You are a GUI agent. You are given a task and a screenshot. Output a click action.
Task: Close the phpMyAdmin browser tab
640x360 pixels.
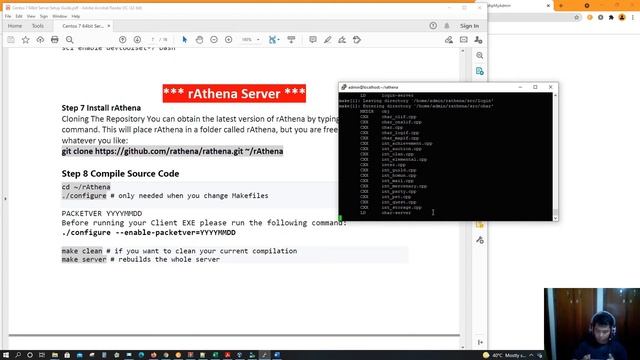coord(549,6)
